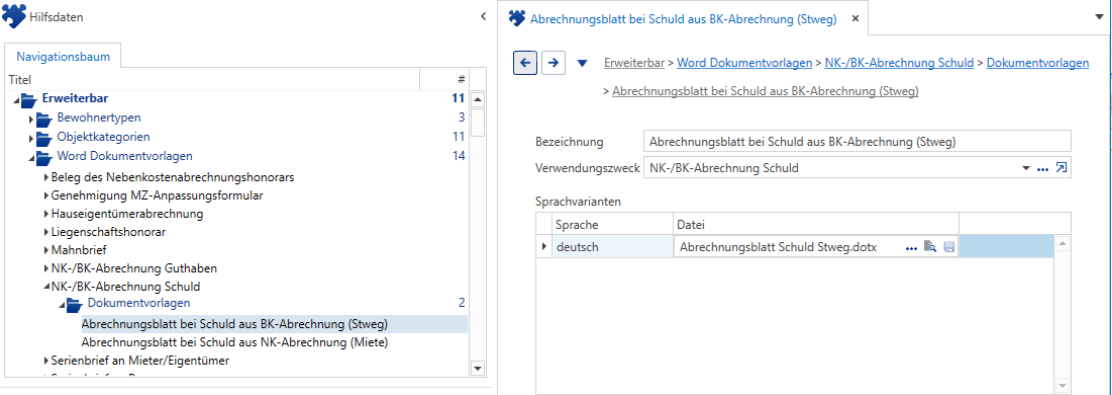
Task: Select NK-/BK-Abrechnung Guthaben tree item
Action: pos(134,268)
